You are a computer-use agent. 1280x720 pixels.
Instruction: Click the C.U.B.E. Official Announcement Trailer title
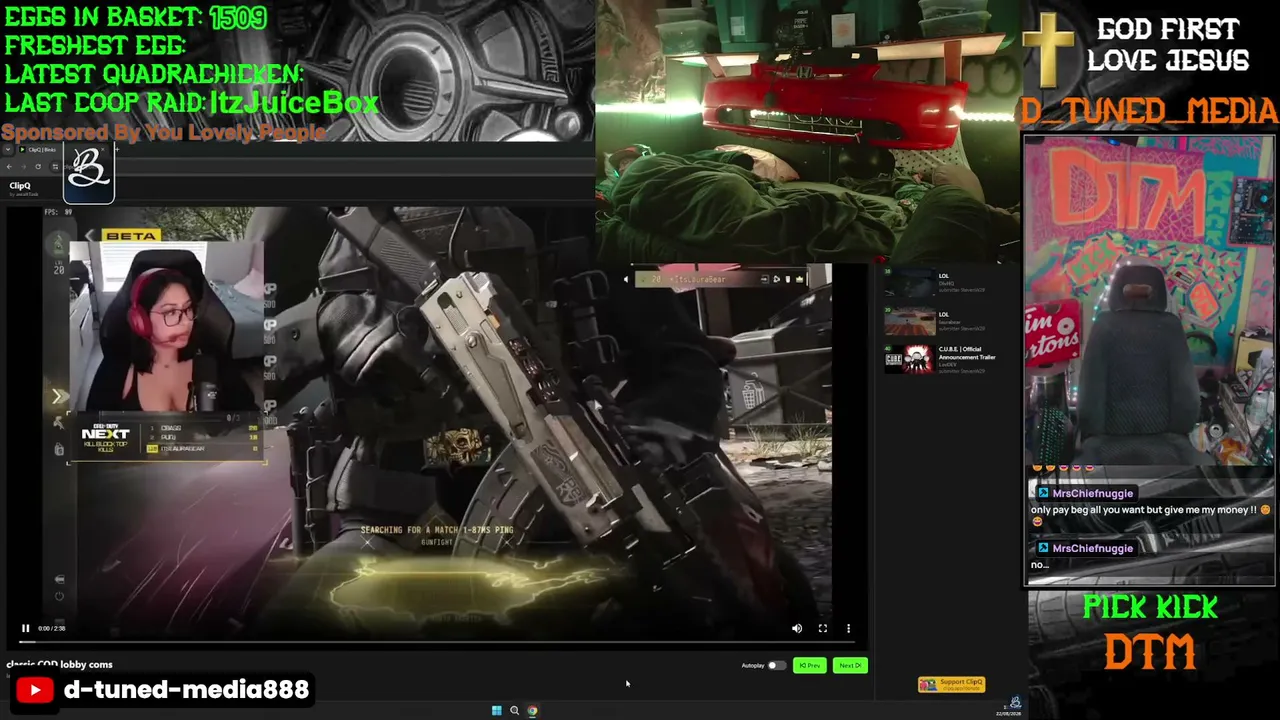point(967,353)
